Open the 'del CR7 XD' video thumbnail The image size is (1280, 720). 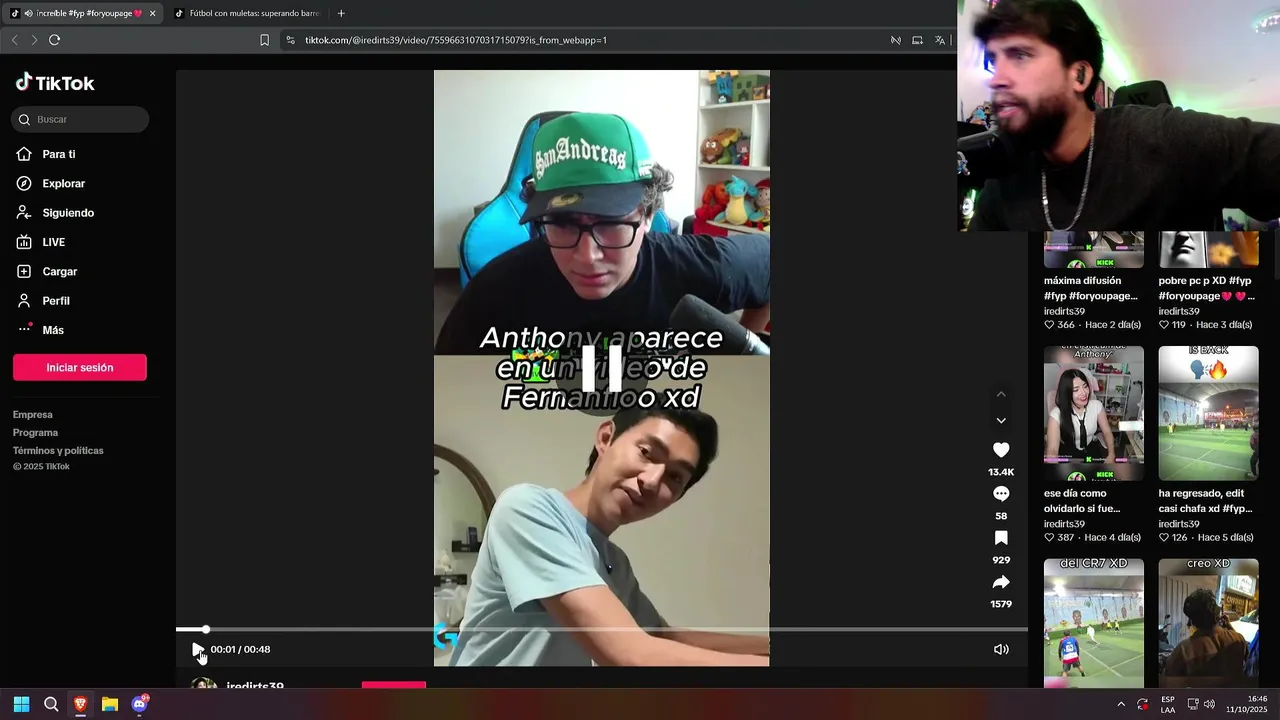pos(1094,622)
